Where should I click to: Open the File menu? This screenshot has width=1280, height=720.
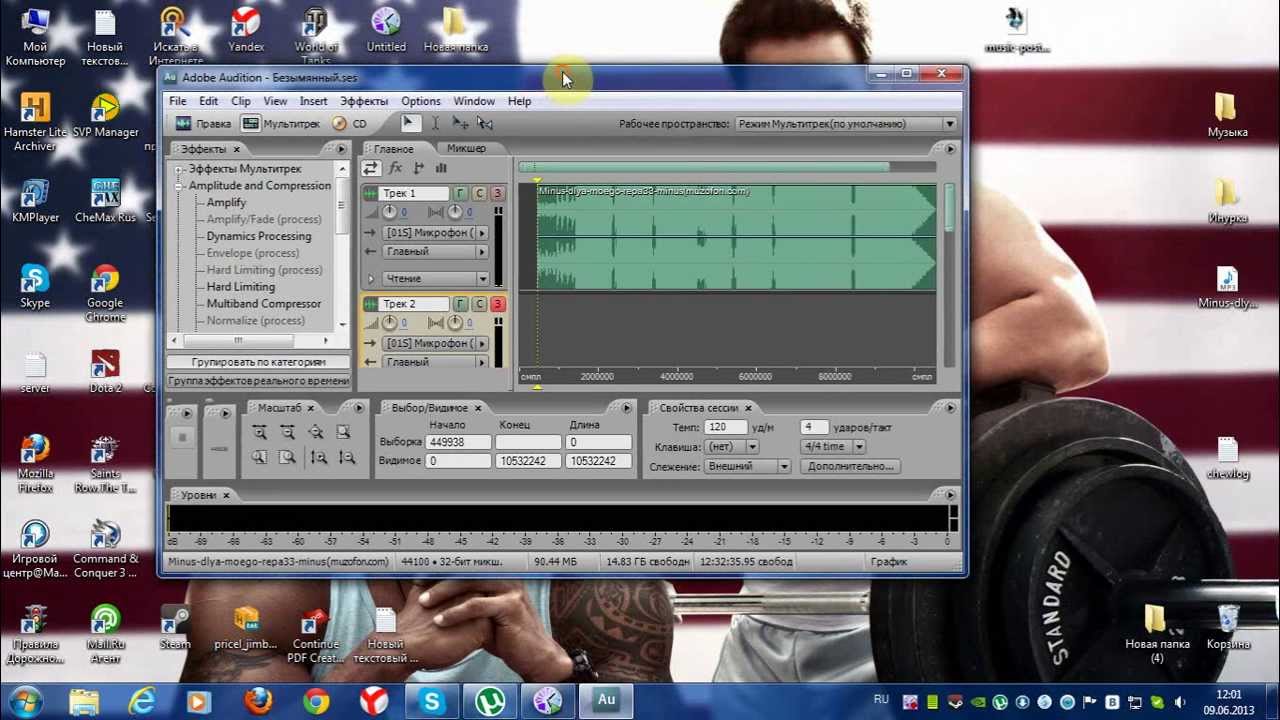pyautogui.click(x=178, y=101)
